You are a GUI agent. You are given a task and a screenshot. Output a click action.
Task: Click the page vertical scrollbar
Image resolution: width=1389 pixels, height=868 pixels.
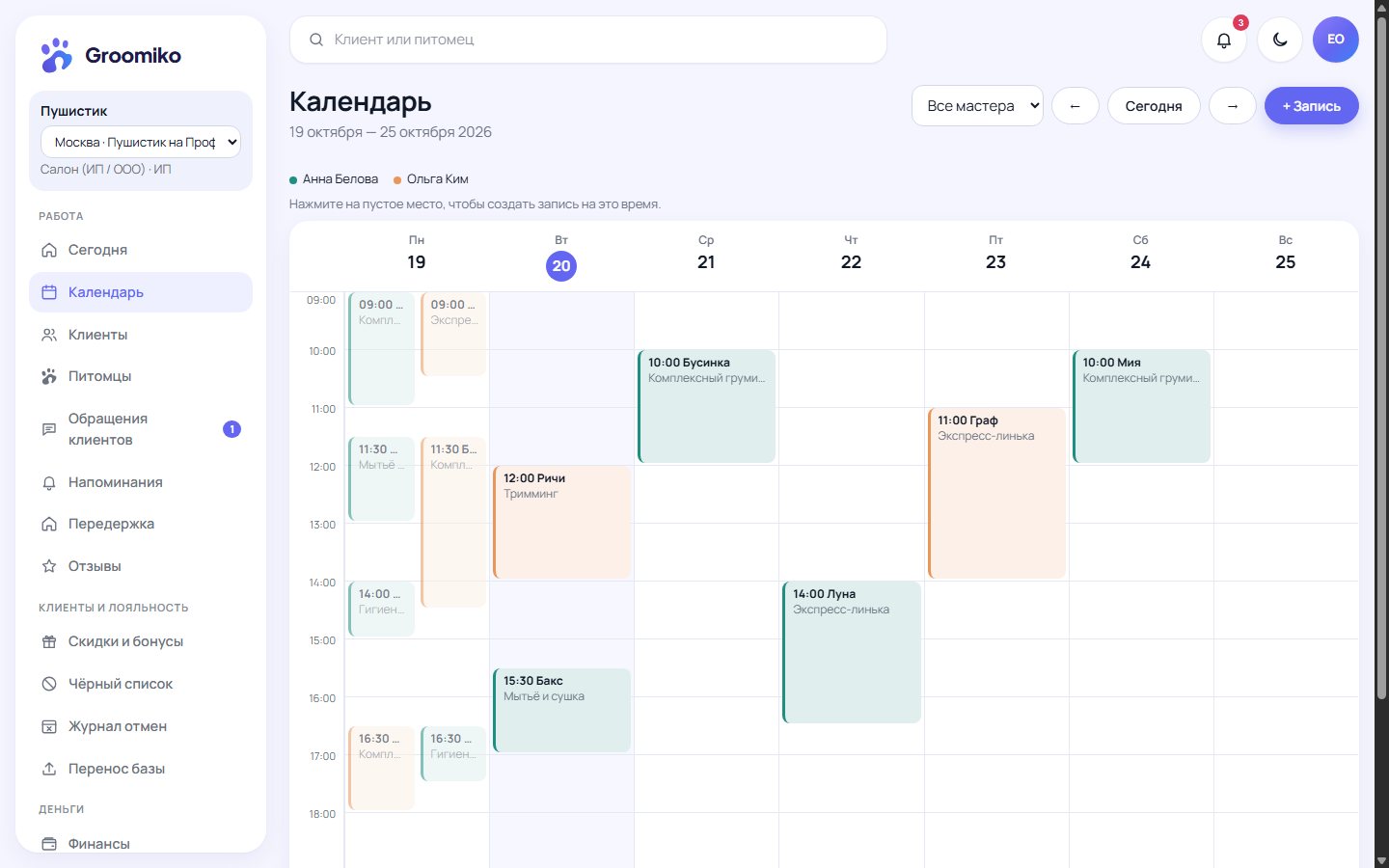pyautogui.click(x=1381, y=359)
